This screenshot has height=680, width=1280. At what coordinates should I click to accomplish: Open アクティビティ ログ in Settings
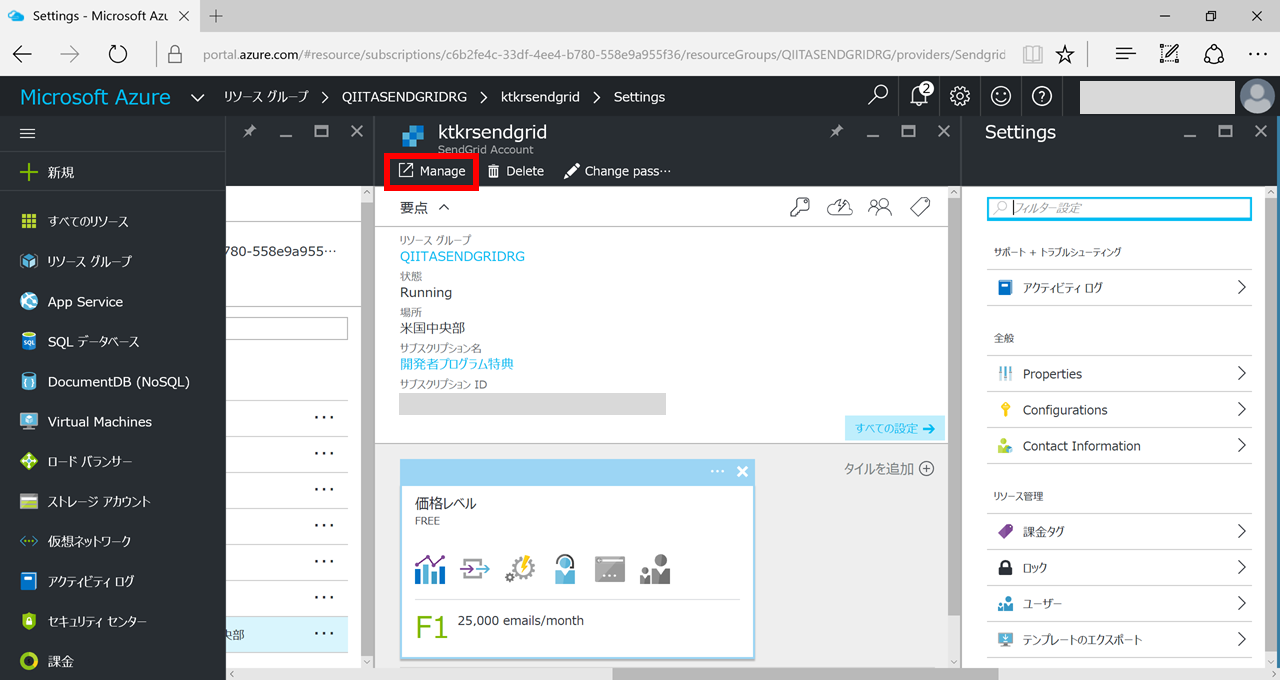point(1119,287)
